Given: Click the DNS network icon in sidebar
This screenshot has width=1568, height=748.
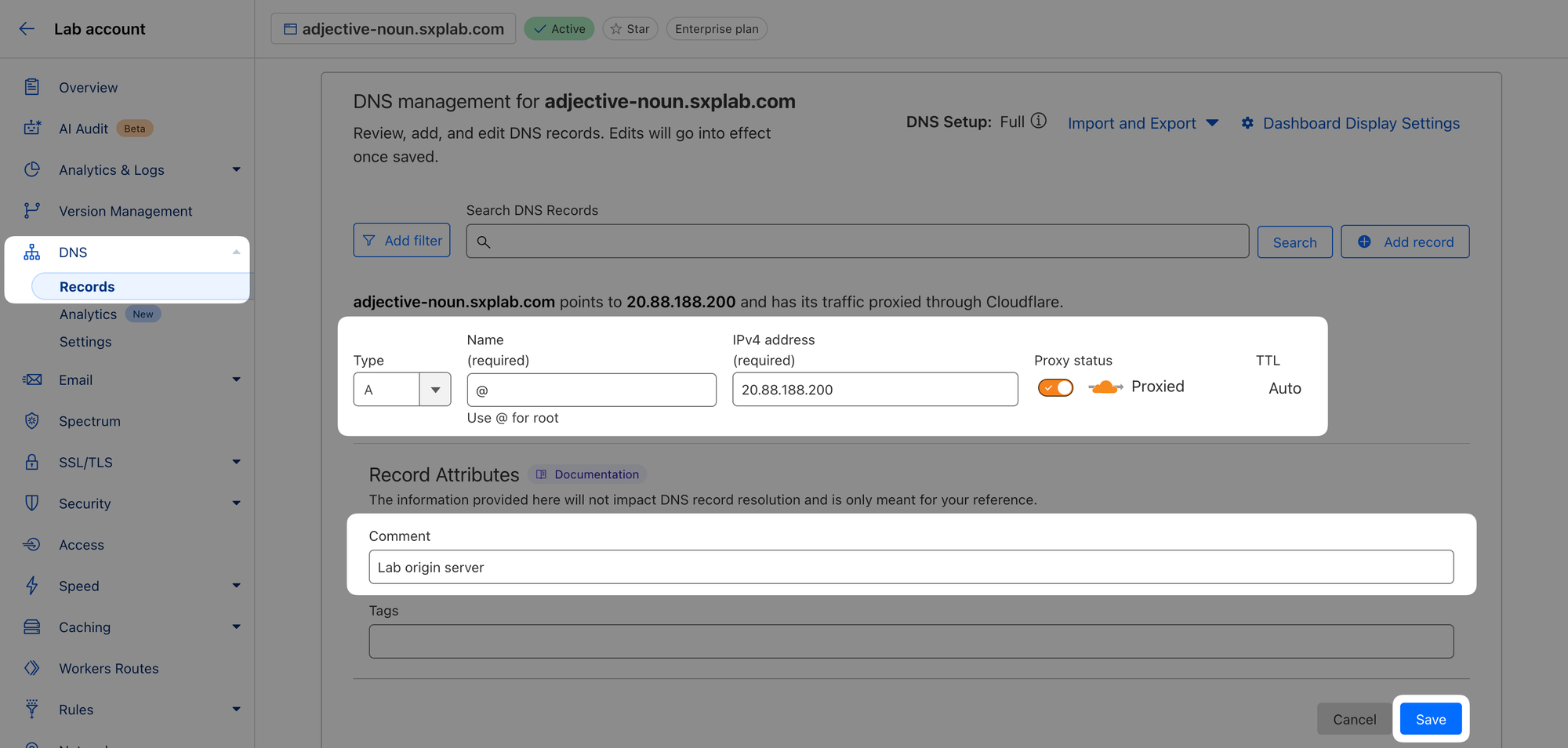Looking at the screenshot, I should coord(31,252).
